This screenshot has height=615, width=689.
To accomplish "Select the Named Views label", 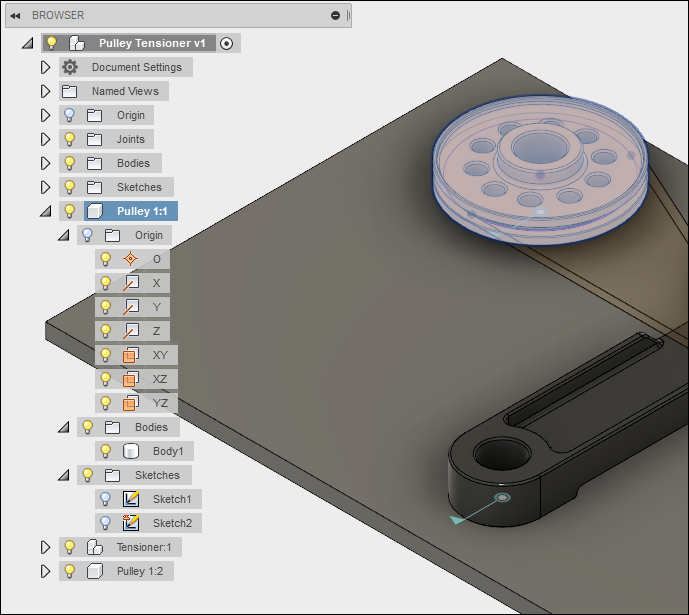I will pyautogui.click(x=125, y=91).
